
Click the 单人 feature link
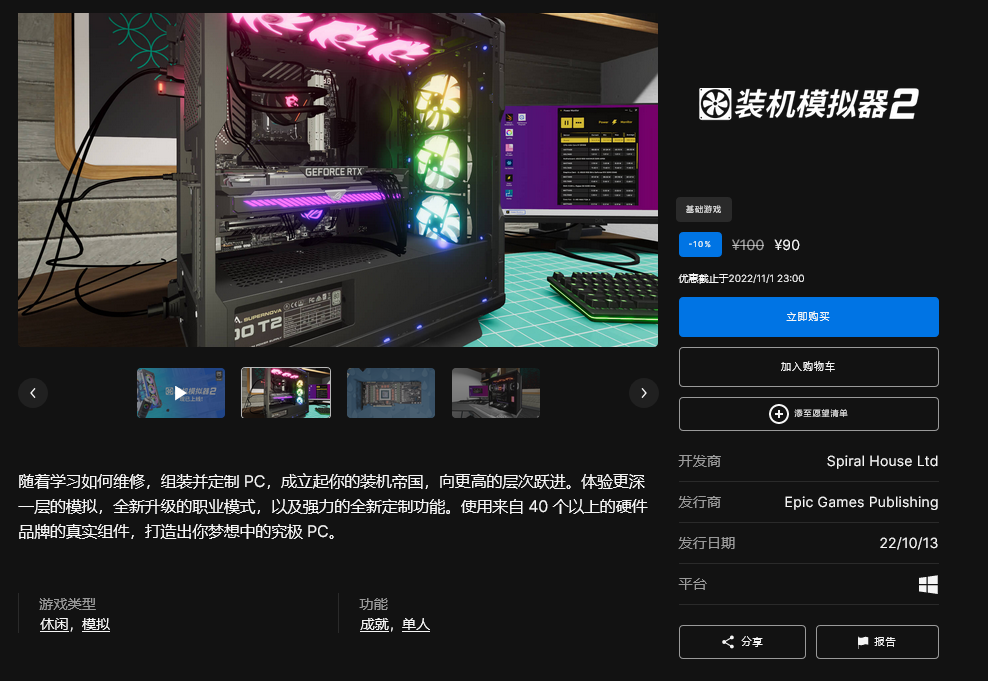point(416,624)
